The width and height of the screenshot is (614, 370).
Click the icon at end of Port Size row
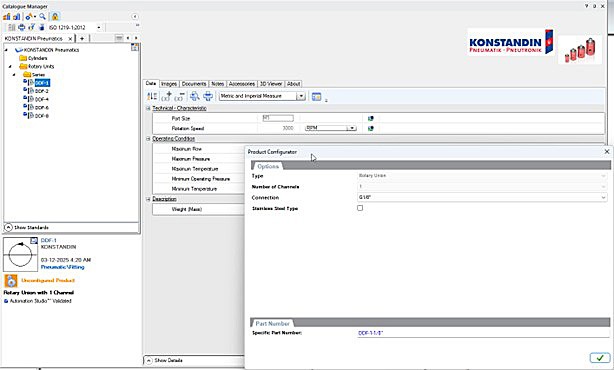click(x=370, y=118)
